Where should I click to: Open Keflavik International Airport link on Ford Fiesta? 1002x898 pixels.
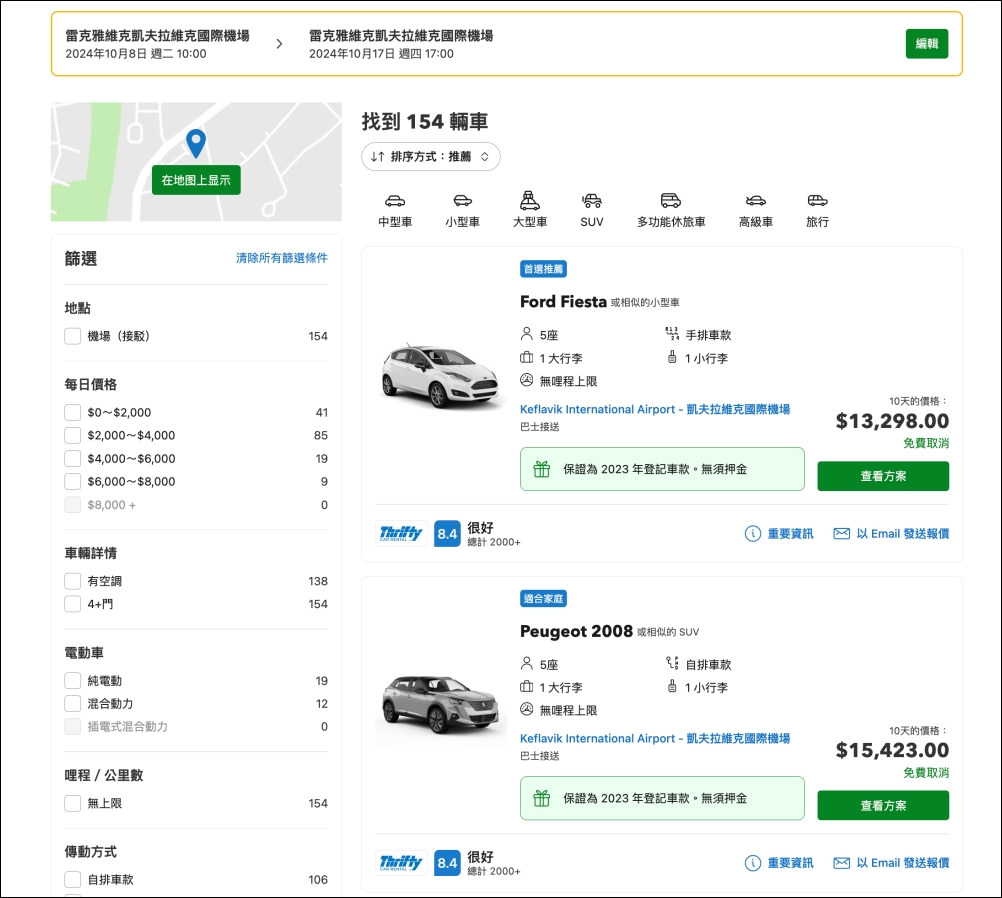(655, 409)
